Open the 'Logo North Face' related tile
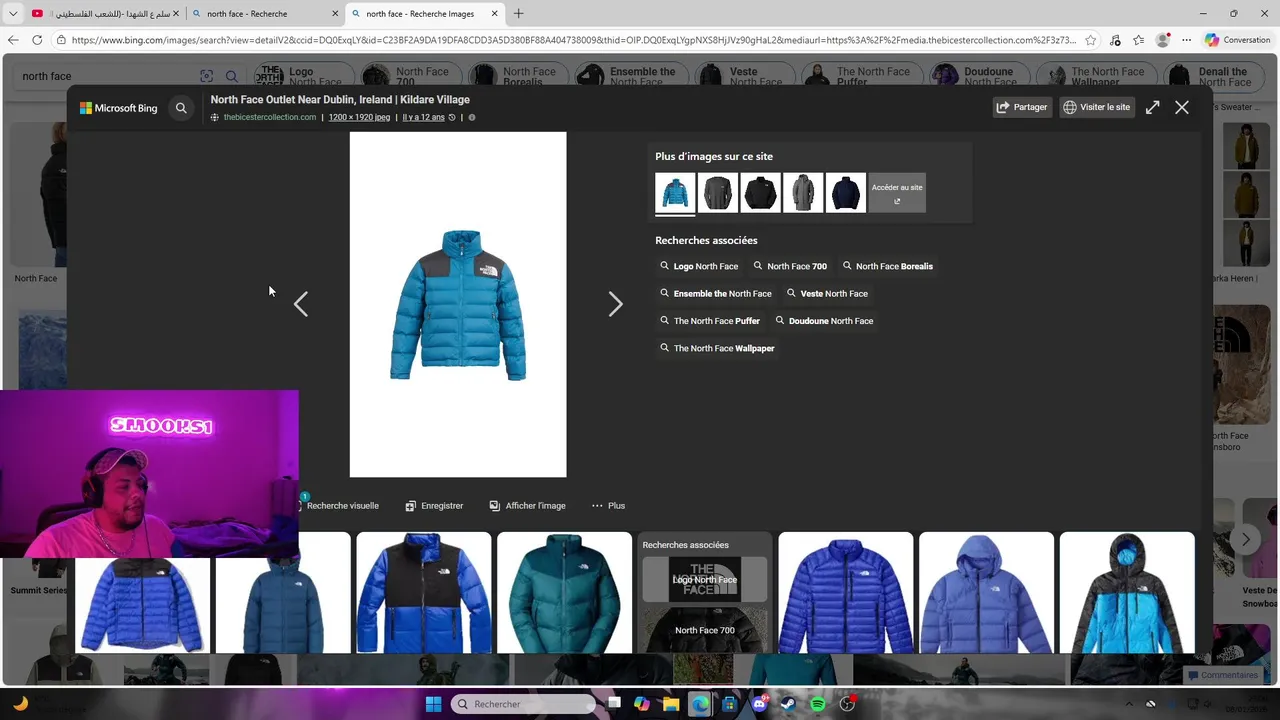1280x720 pixels. click(x=705, y=580)
